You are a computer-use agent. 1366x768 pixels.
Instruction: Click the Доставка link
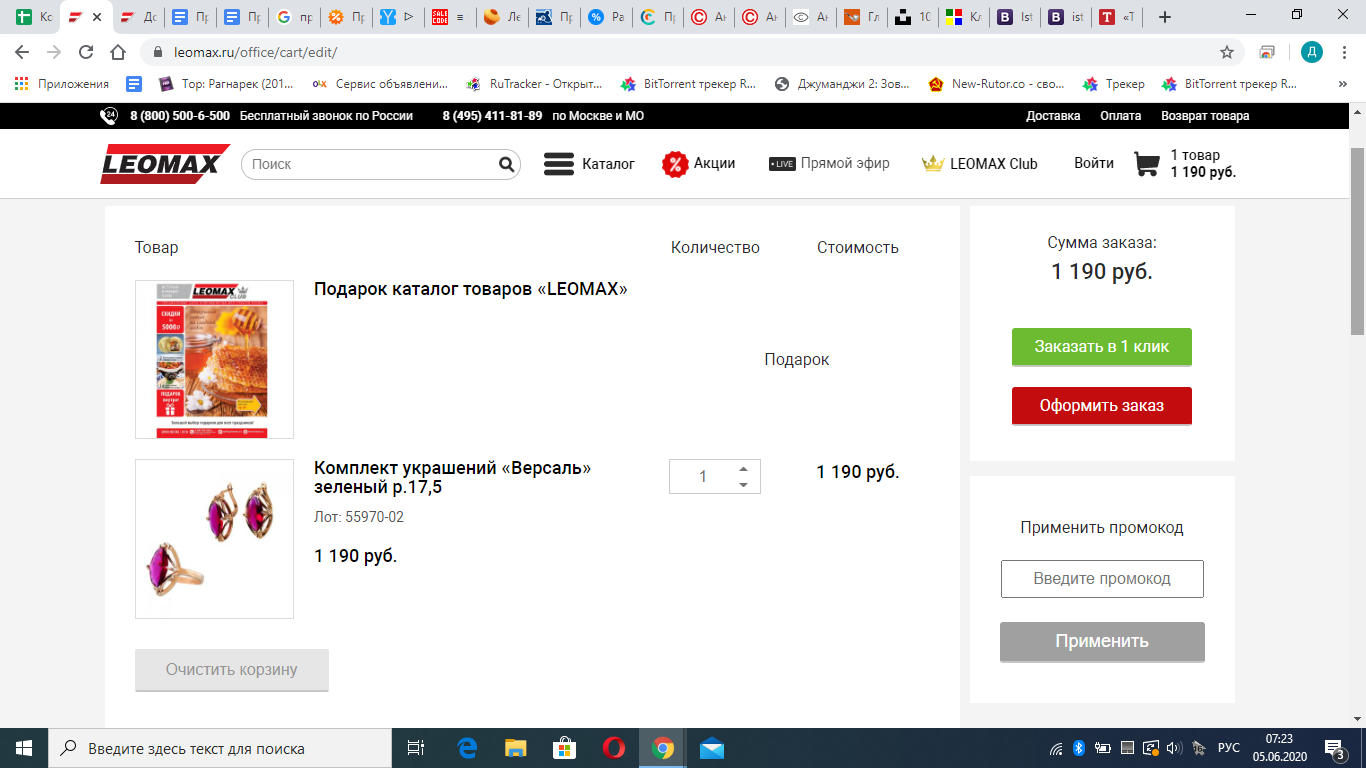click(x=1053, y=116)
